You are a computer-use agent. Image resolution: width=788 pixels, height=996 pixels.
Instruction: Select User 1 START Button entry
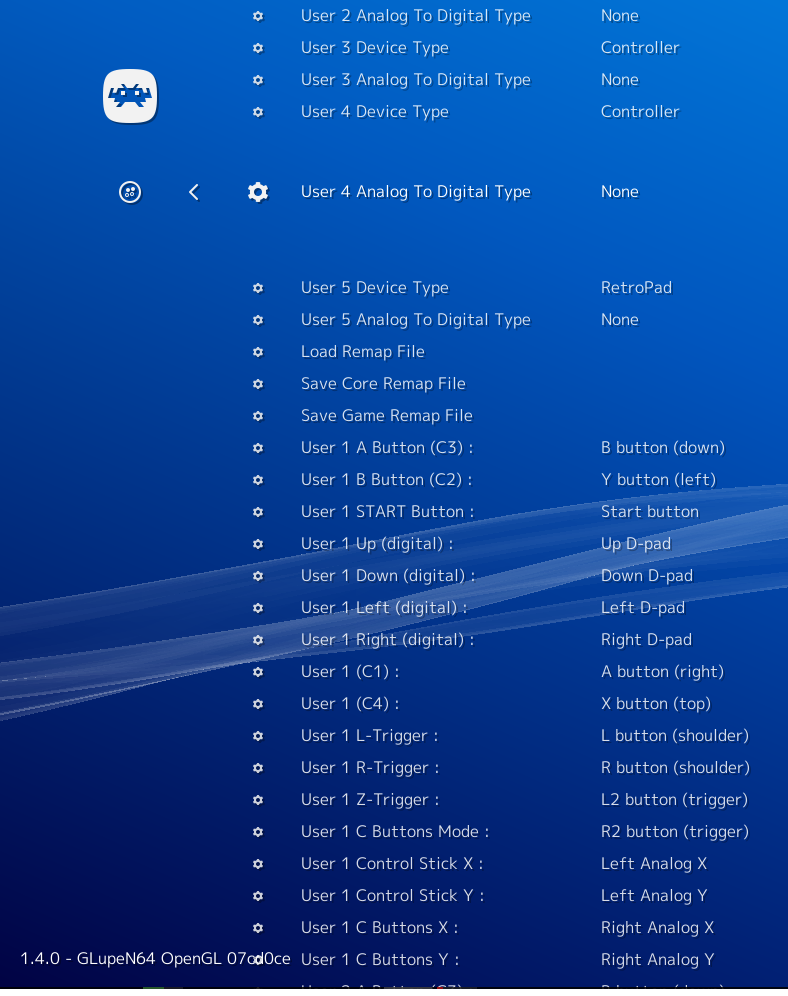click(387, 512)
